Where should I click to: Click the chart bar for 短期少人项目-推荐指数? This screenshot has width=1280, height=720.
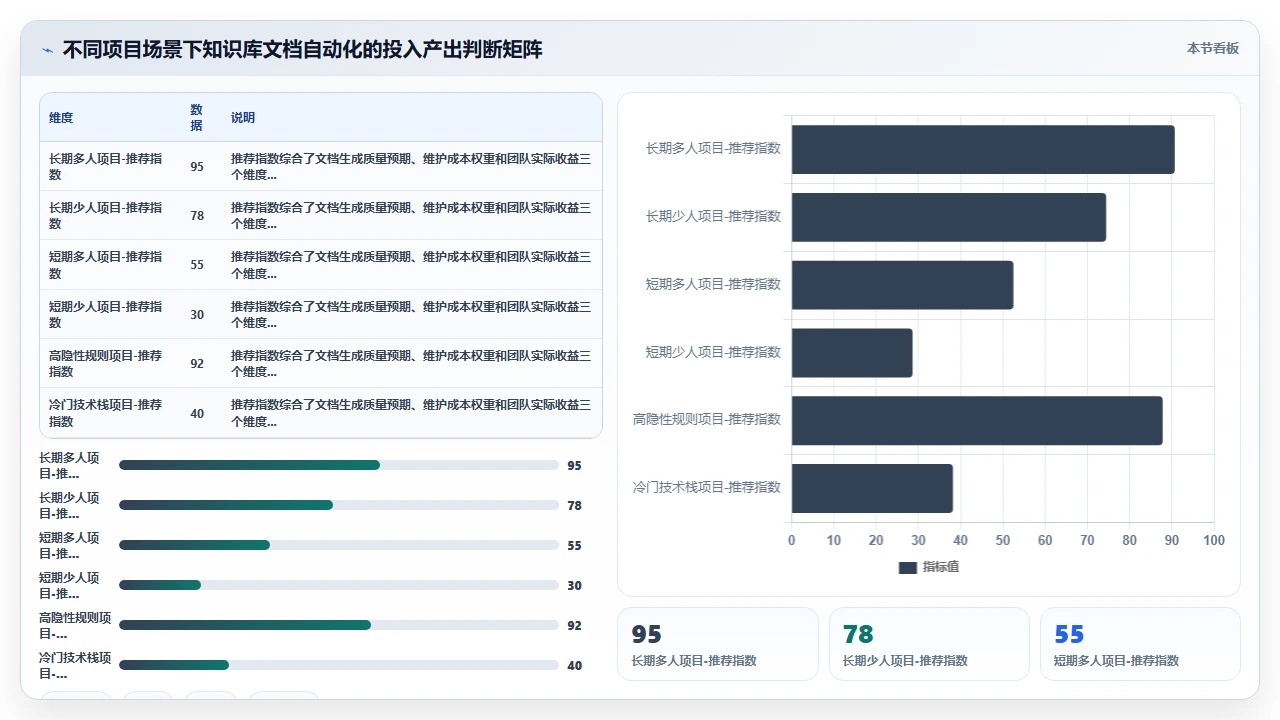[x=852, y=353]
